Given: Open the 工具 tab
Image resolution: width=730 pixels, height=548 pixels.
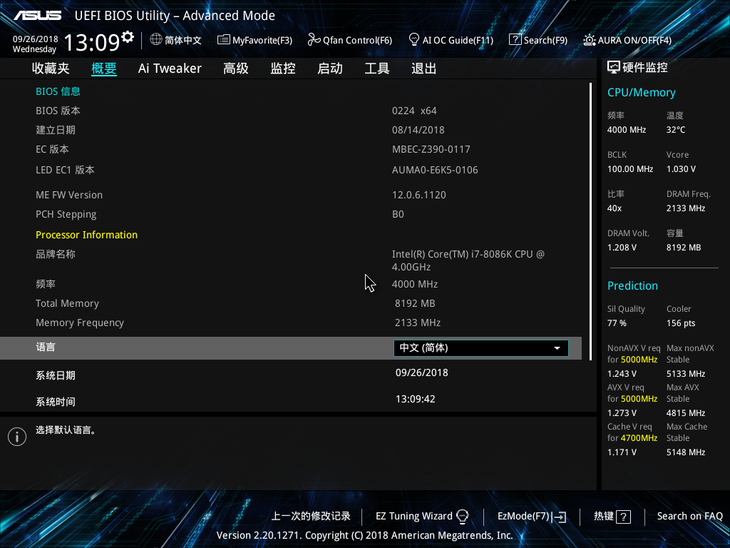Looking at the screenshot, I should click(377, 69).
